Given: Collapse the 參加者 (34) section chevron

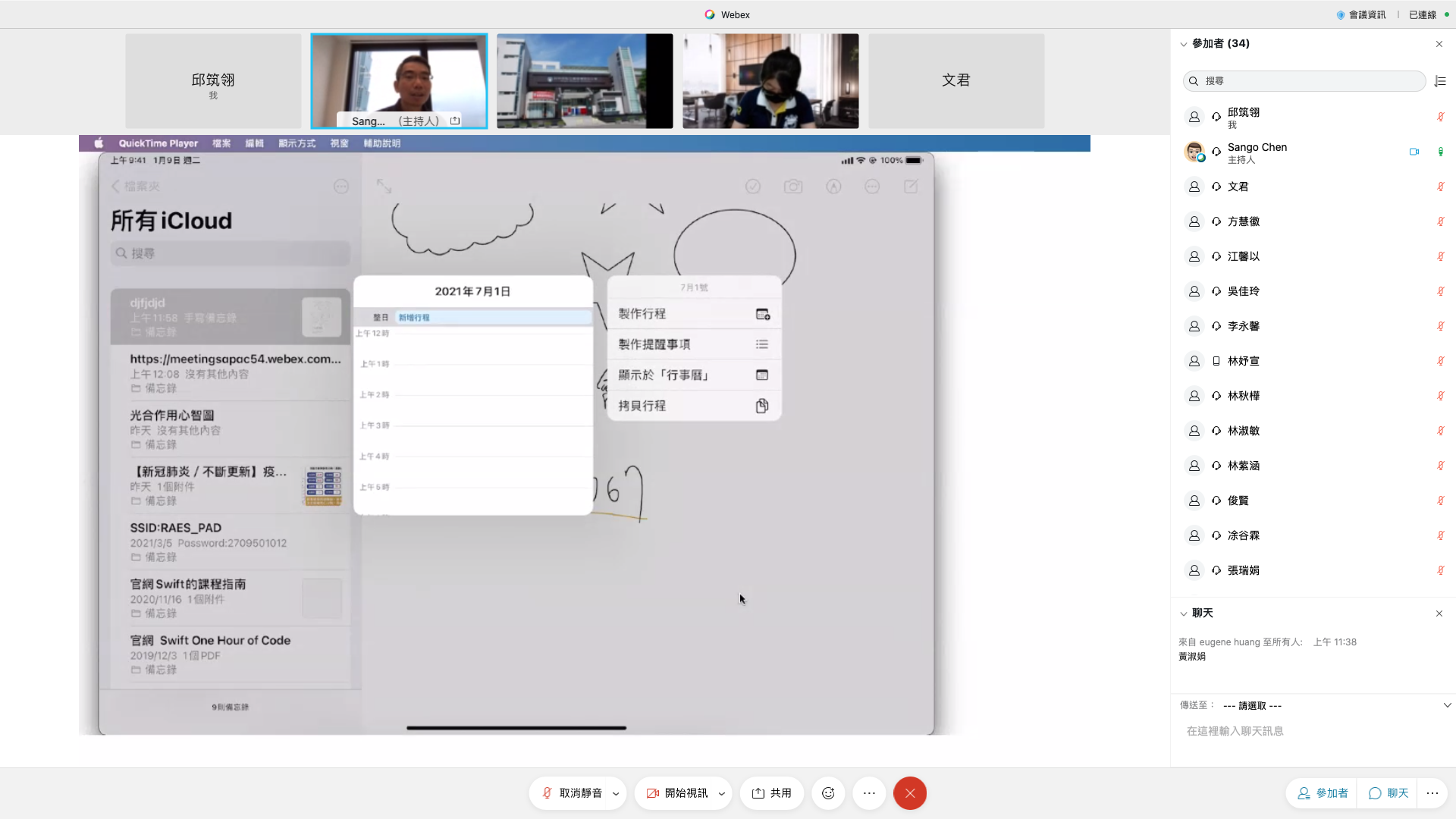Looking at the screenshot, I should tap(1183, 44).
